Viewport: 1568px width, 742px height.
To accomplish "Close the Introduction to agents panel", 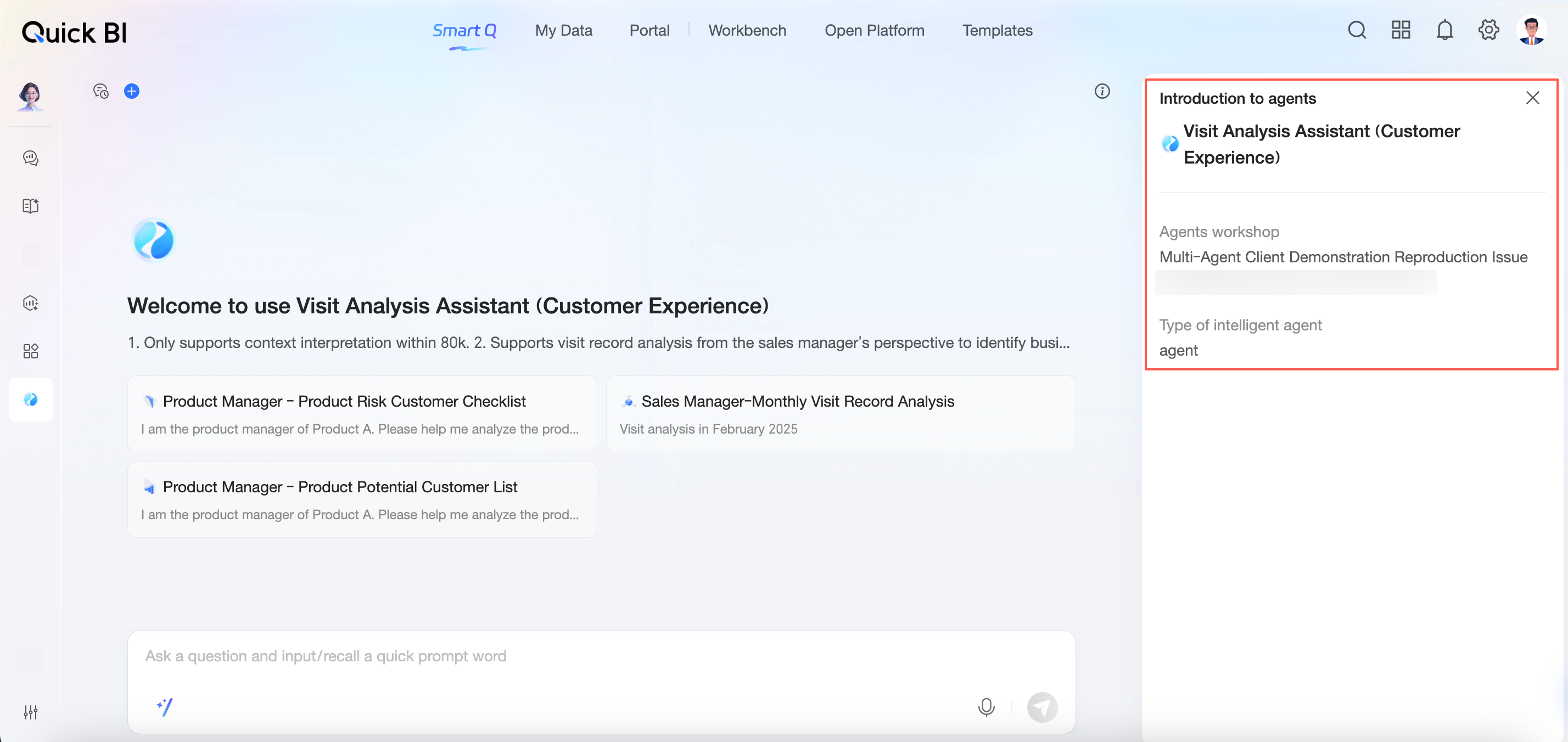I will (1532, 98).
